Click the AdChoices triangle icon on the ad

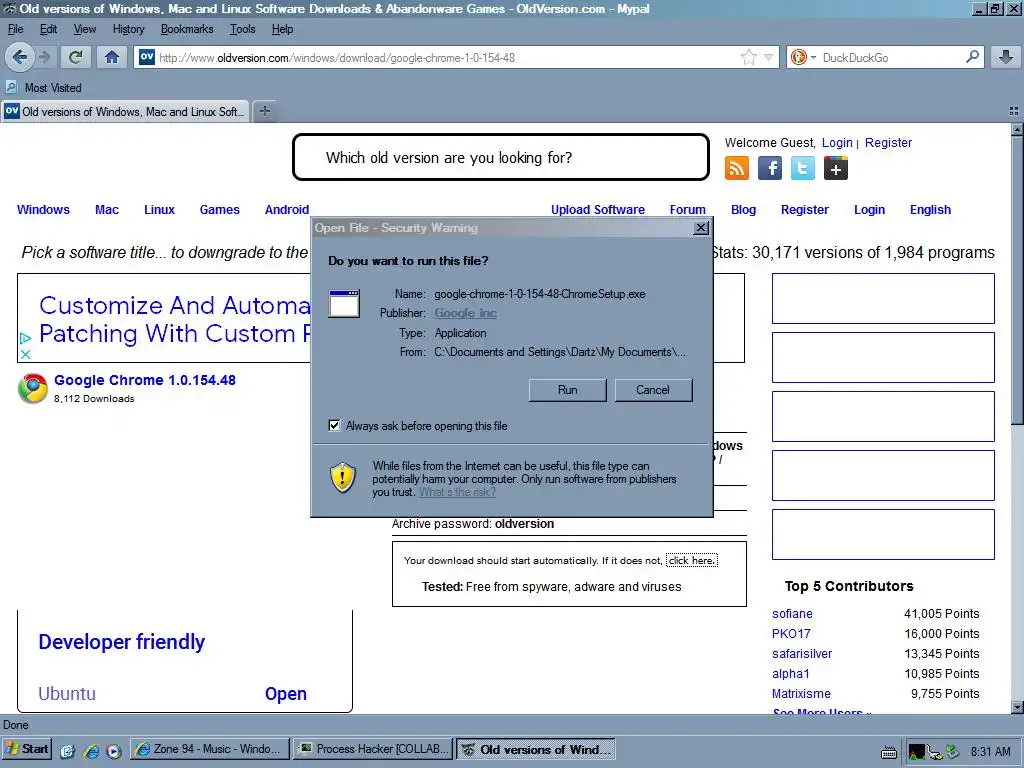coord(25,338)
